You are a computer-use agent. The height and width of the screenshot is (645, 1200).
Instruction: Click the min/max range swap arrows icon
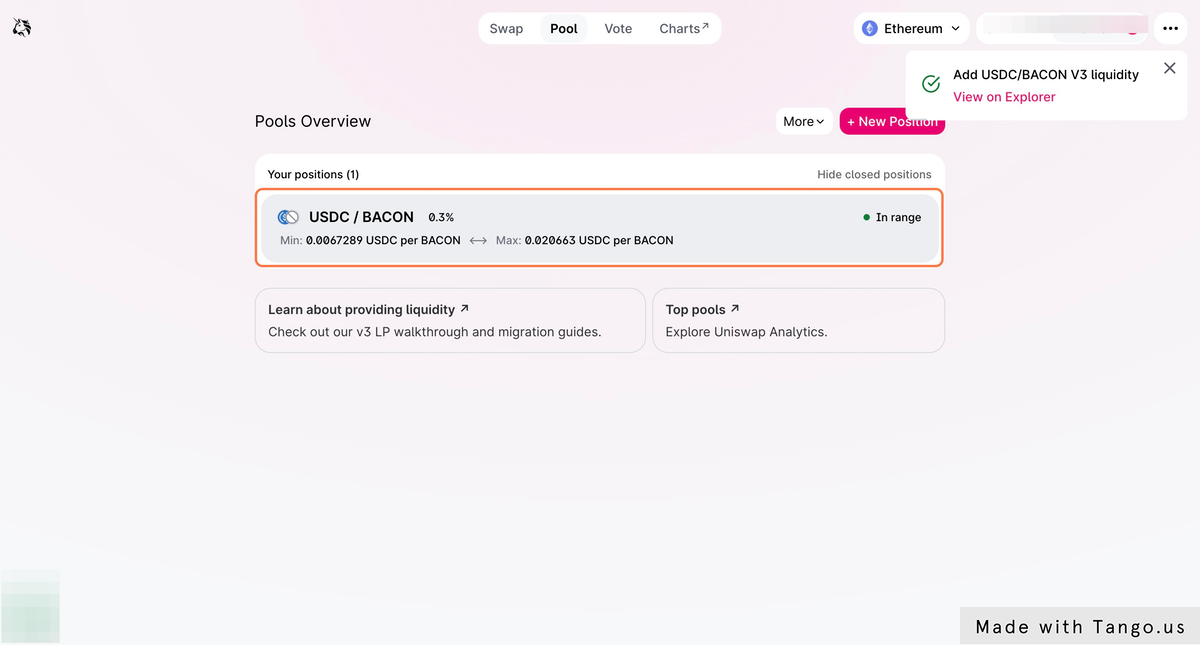478,241
